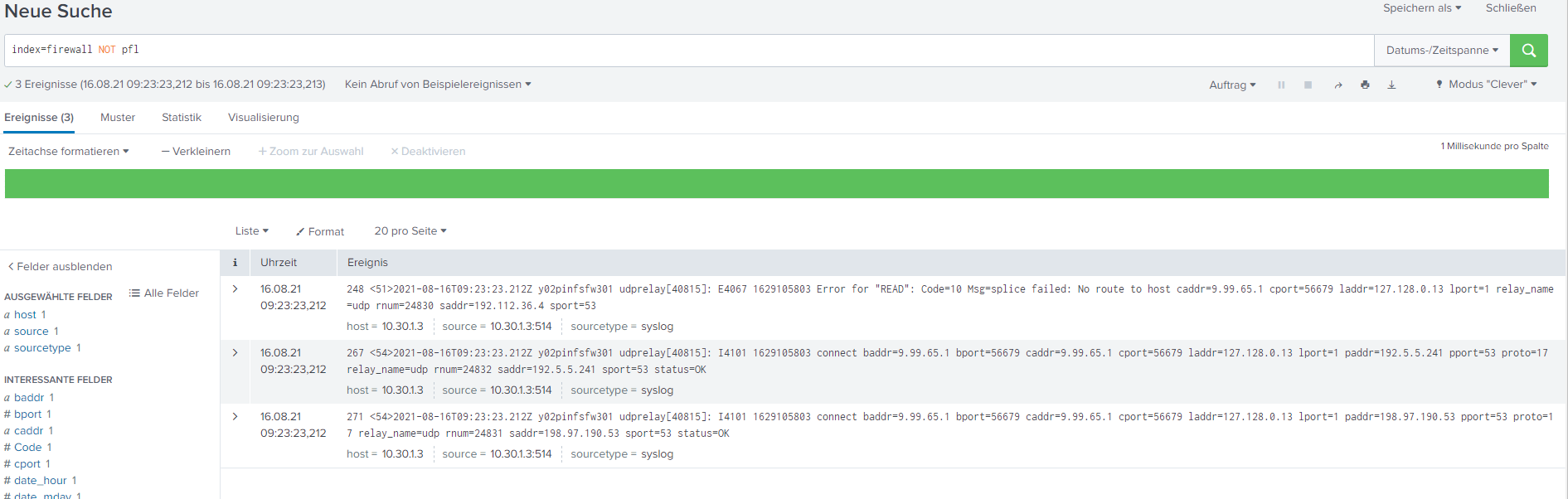Click the green magnifier search button

point(1528,51)
